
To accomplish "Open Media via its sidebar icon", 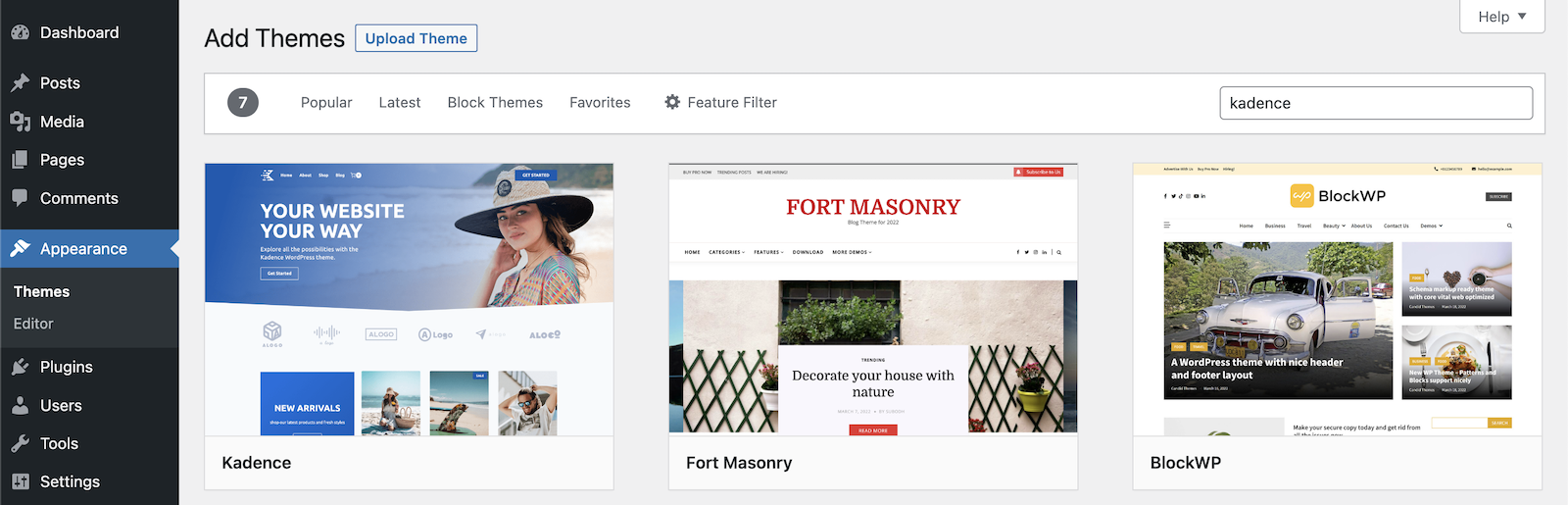I will click(x=20, y=122).
